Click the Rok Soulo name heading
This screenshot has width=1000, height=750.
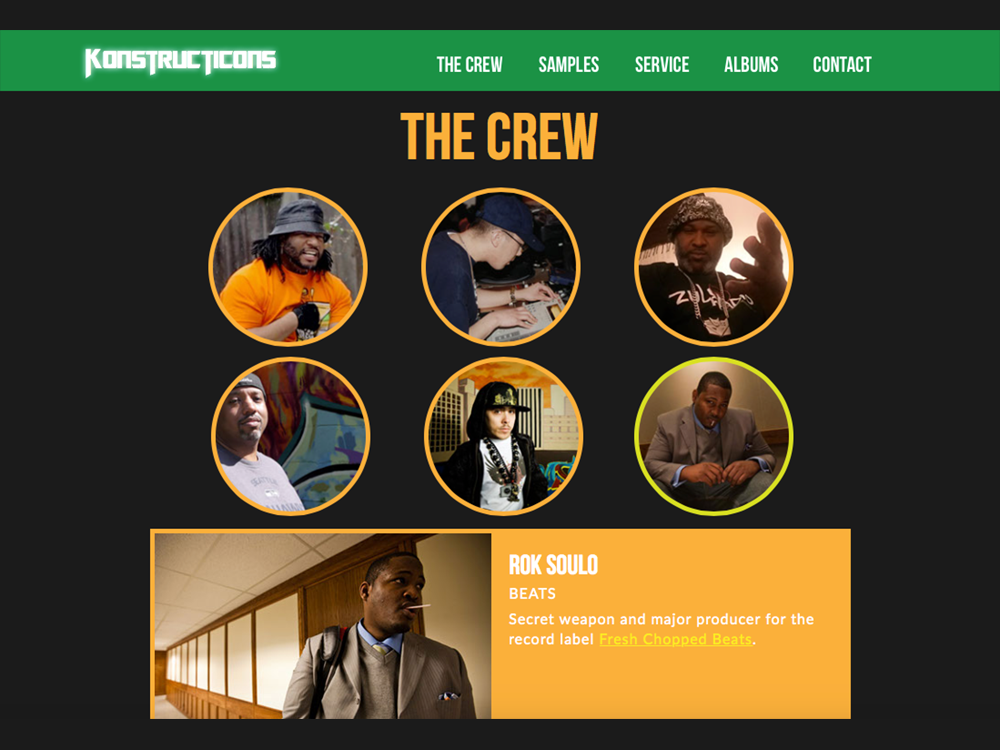point(553,565)
